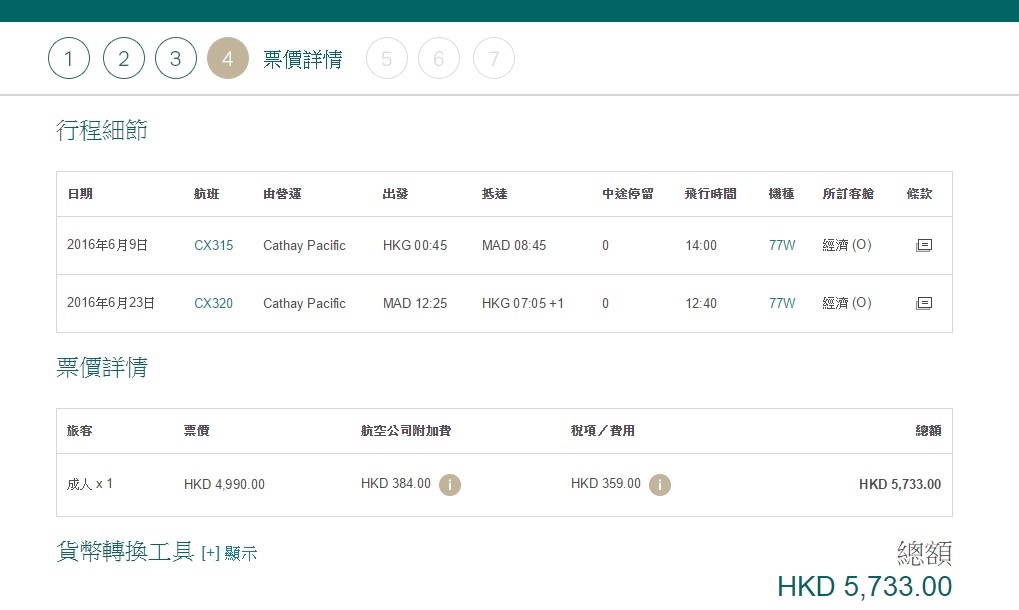
Task: Go to booking step 2
Action: click(124, 59)
